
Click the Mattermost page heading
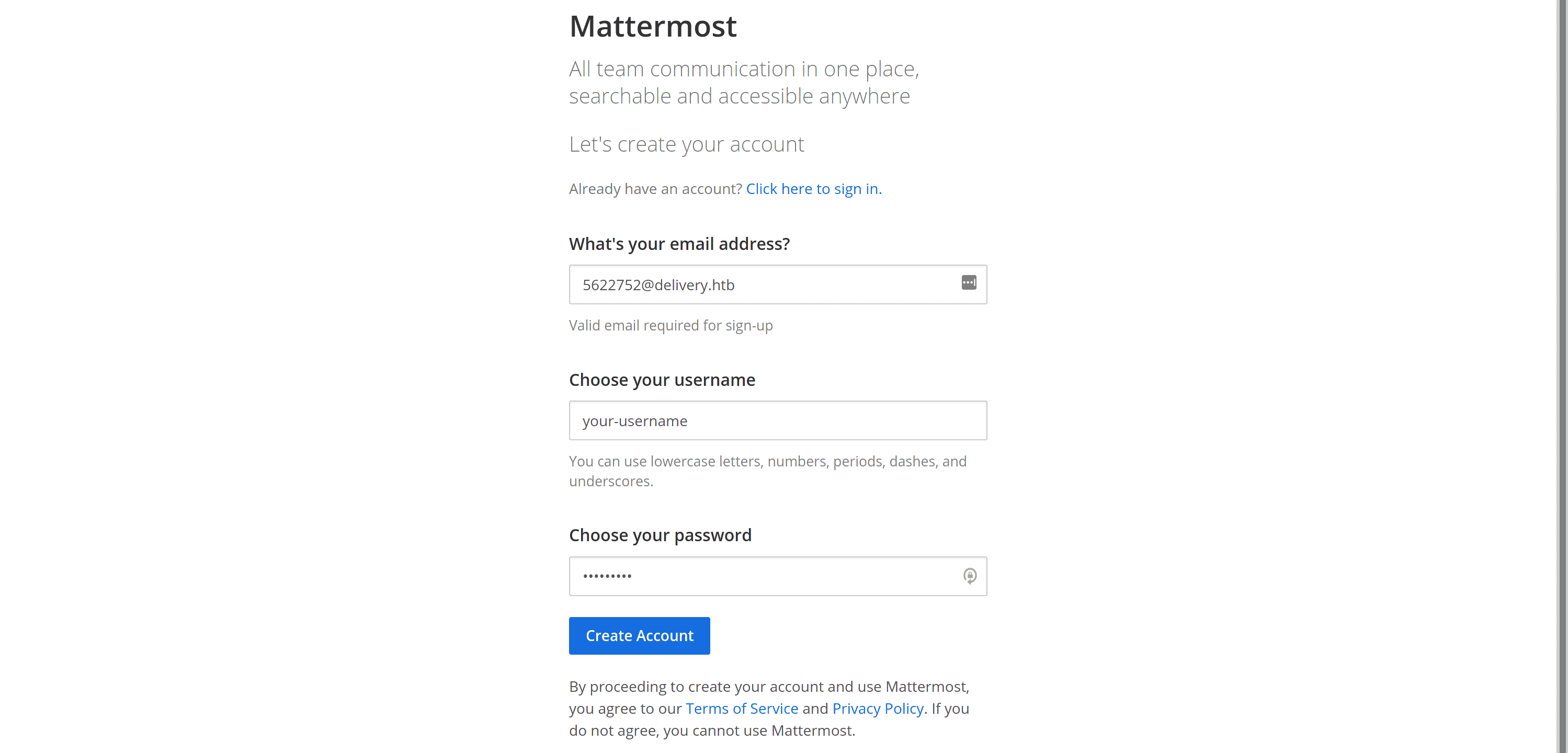[653, 26]
